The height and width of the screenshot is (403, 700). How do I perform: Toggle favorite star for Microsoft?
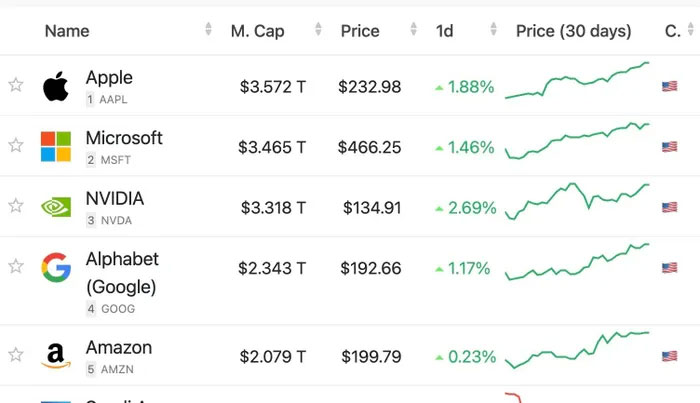(x=16, y=146)
